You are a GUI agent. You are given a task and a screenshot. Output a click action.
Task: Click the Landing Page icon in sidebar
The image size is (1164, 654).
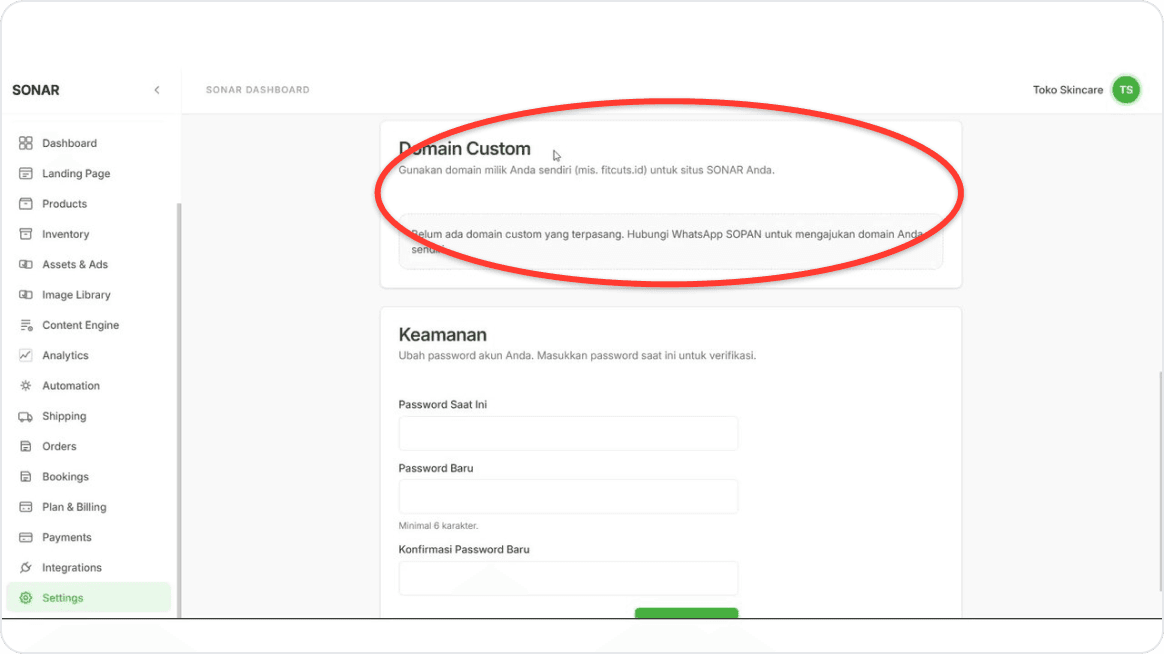click(x=25, y=173)
